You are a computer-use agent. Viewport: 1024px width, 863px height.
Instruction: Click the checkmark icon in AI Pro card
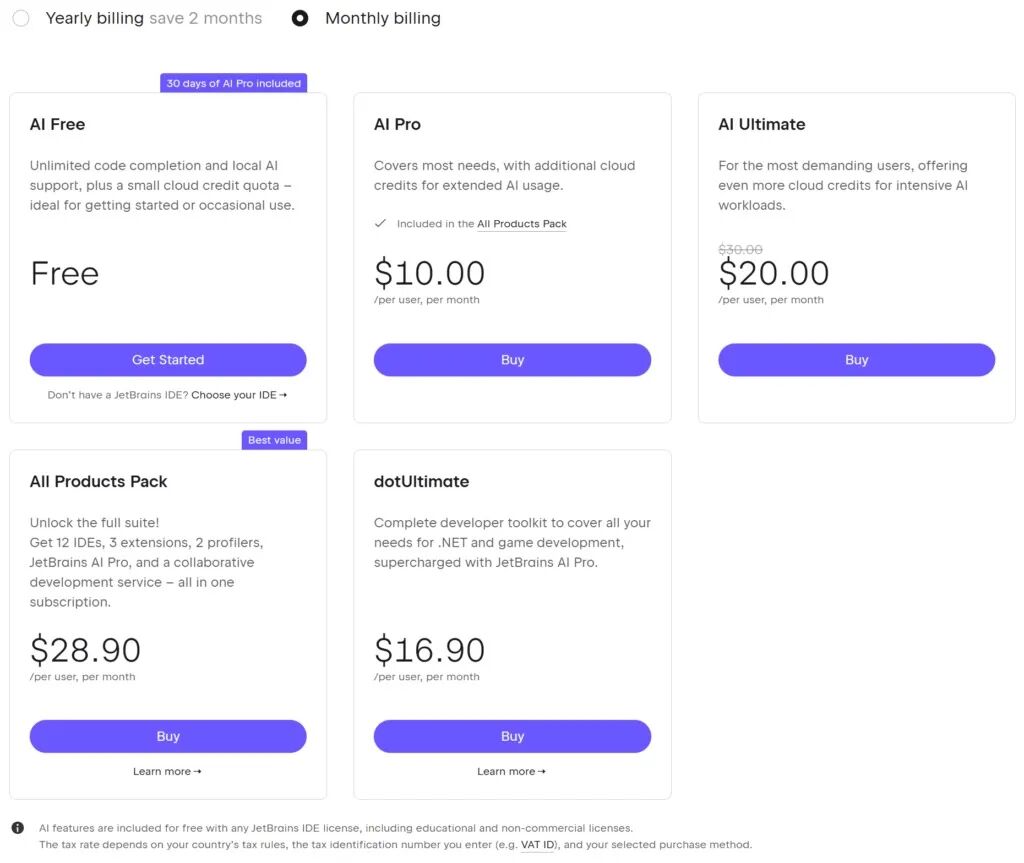(380, 224)
